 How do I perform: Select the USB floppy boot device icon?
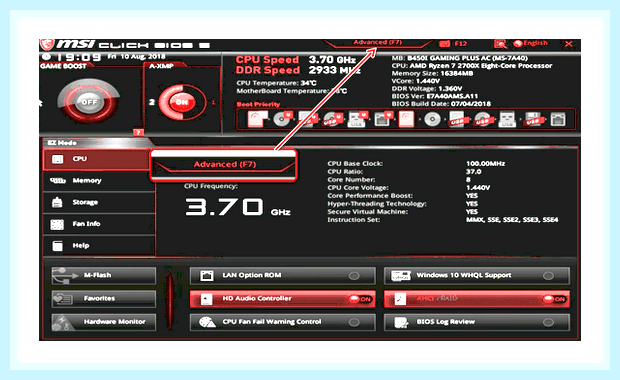pyautogui.click(x=533, y=119)
